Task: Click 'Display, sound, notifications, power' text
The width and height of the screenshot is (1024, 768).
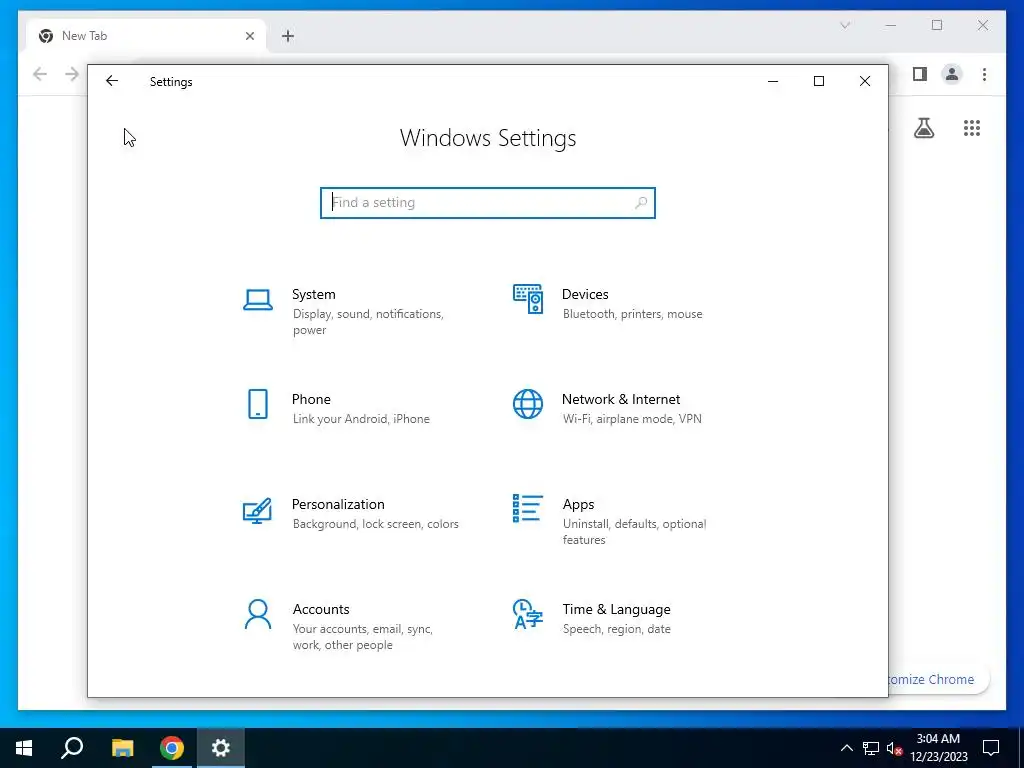Action: pyautogui.click(x=368, y=322)
